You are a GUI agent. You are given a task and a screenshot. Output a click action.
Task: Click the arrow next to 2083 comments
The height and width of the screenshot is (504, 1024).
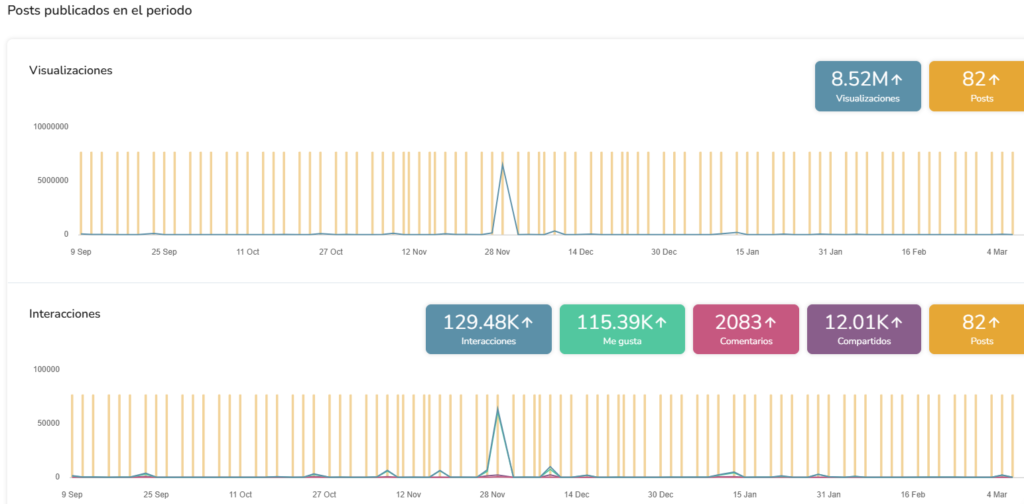click(770, 323)
